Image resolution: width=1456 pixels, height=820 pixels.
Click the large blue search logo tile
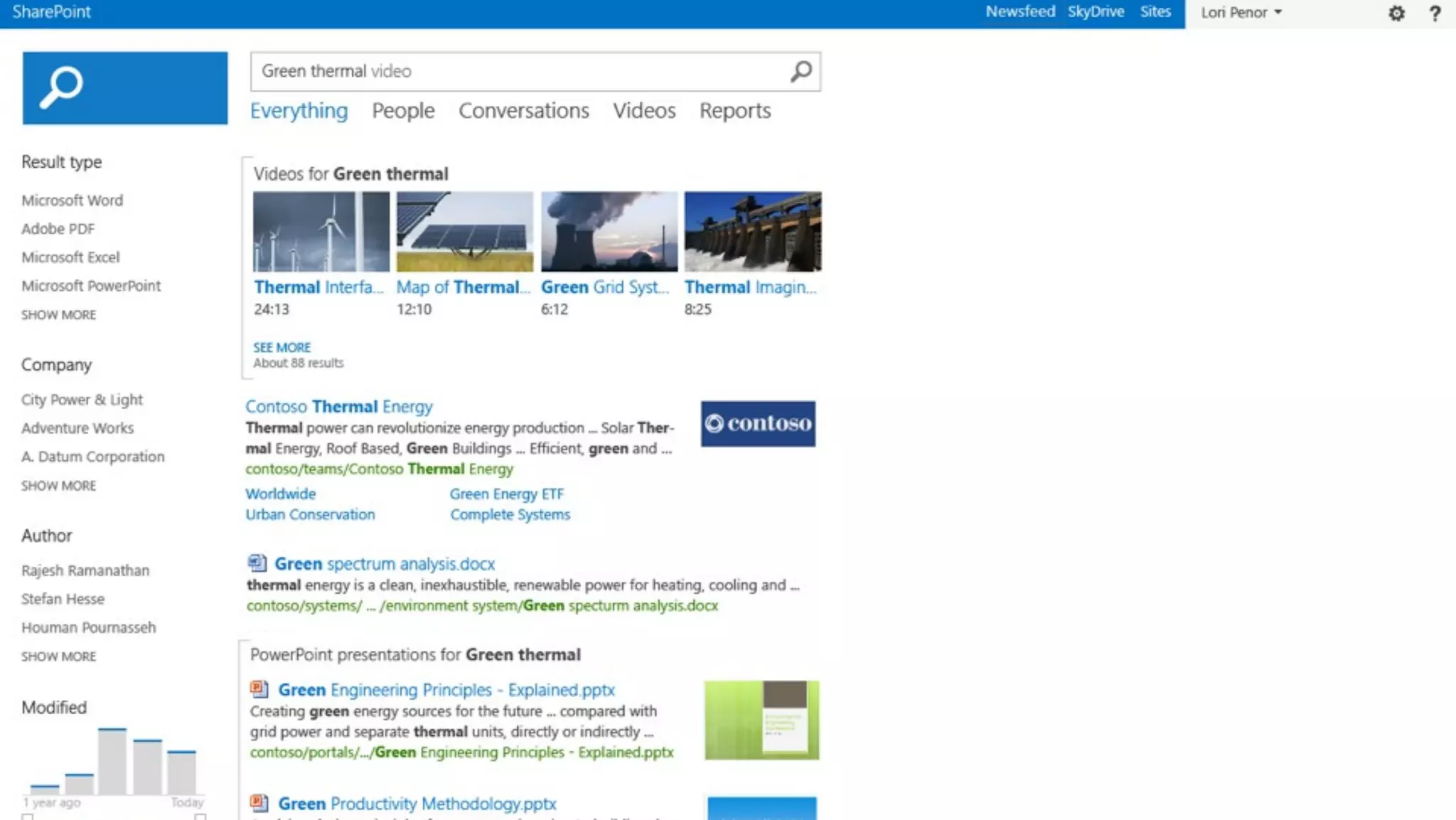[124, 88]
